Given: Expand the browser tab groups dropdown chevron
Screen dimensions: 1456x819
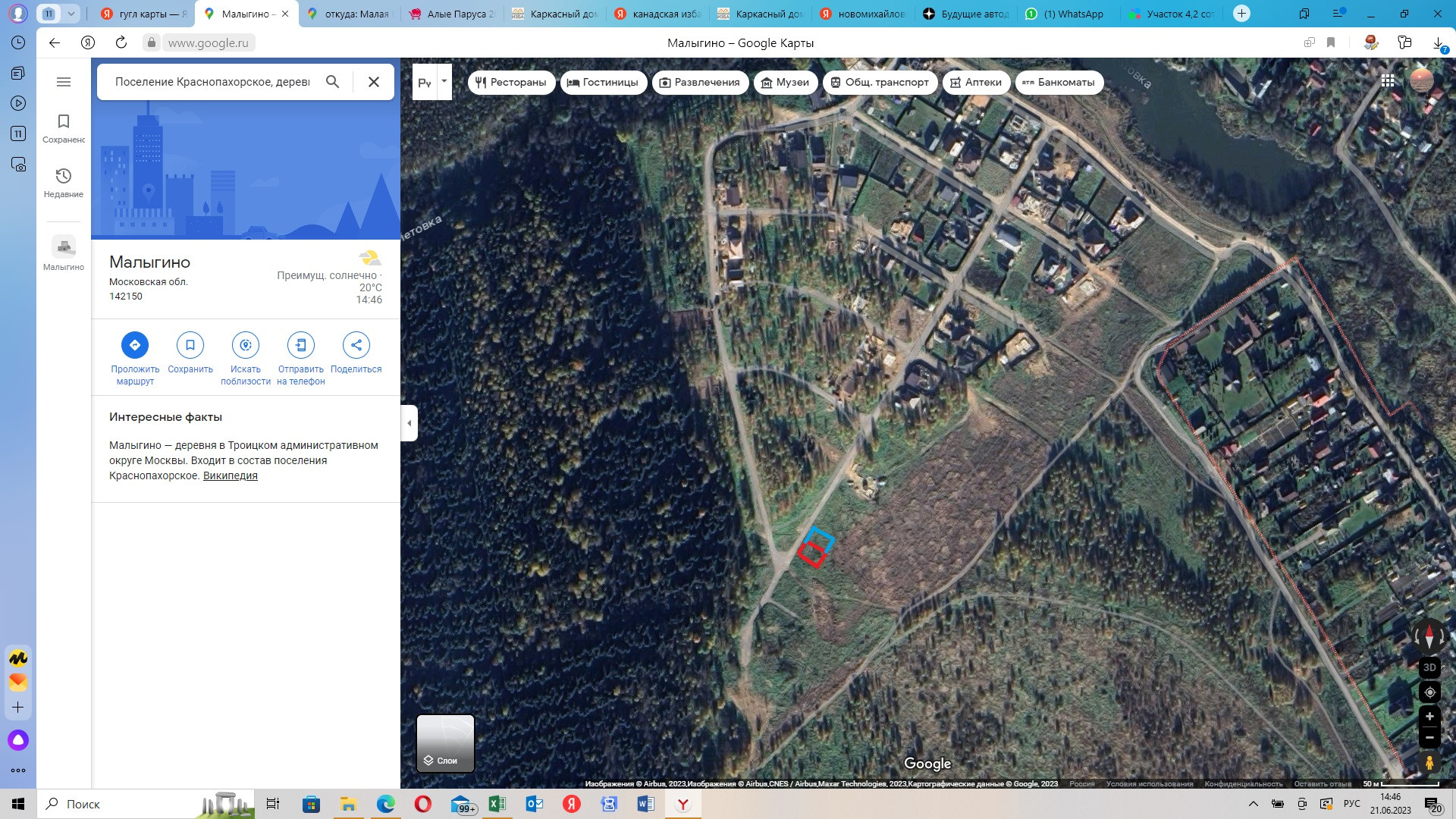Looking at the screenshot, I should click(x=71, y=14).
